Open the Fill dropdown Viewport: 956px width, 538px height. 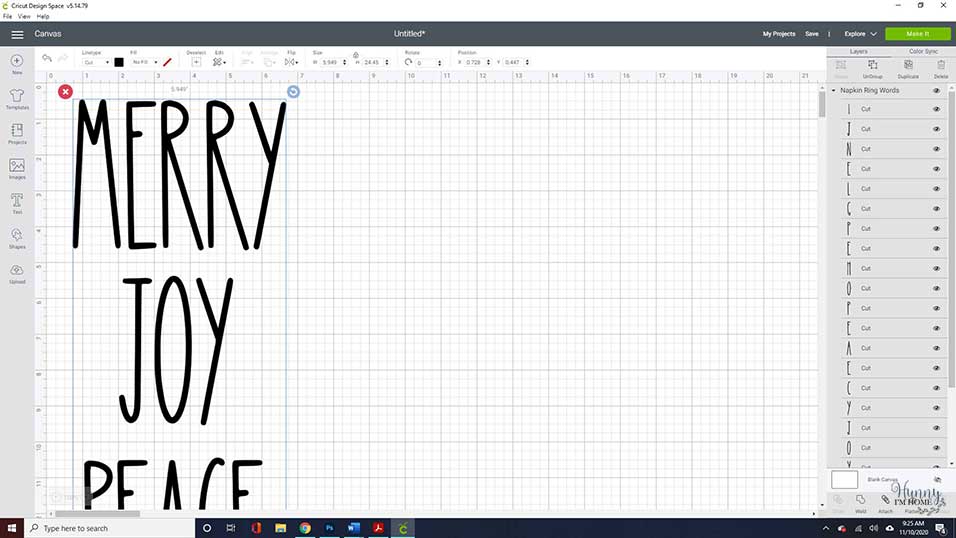tap(145, 62)
